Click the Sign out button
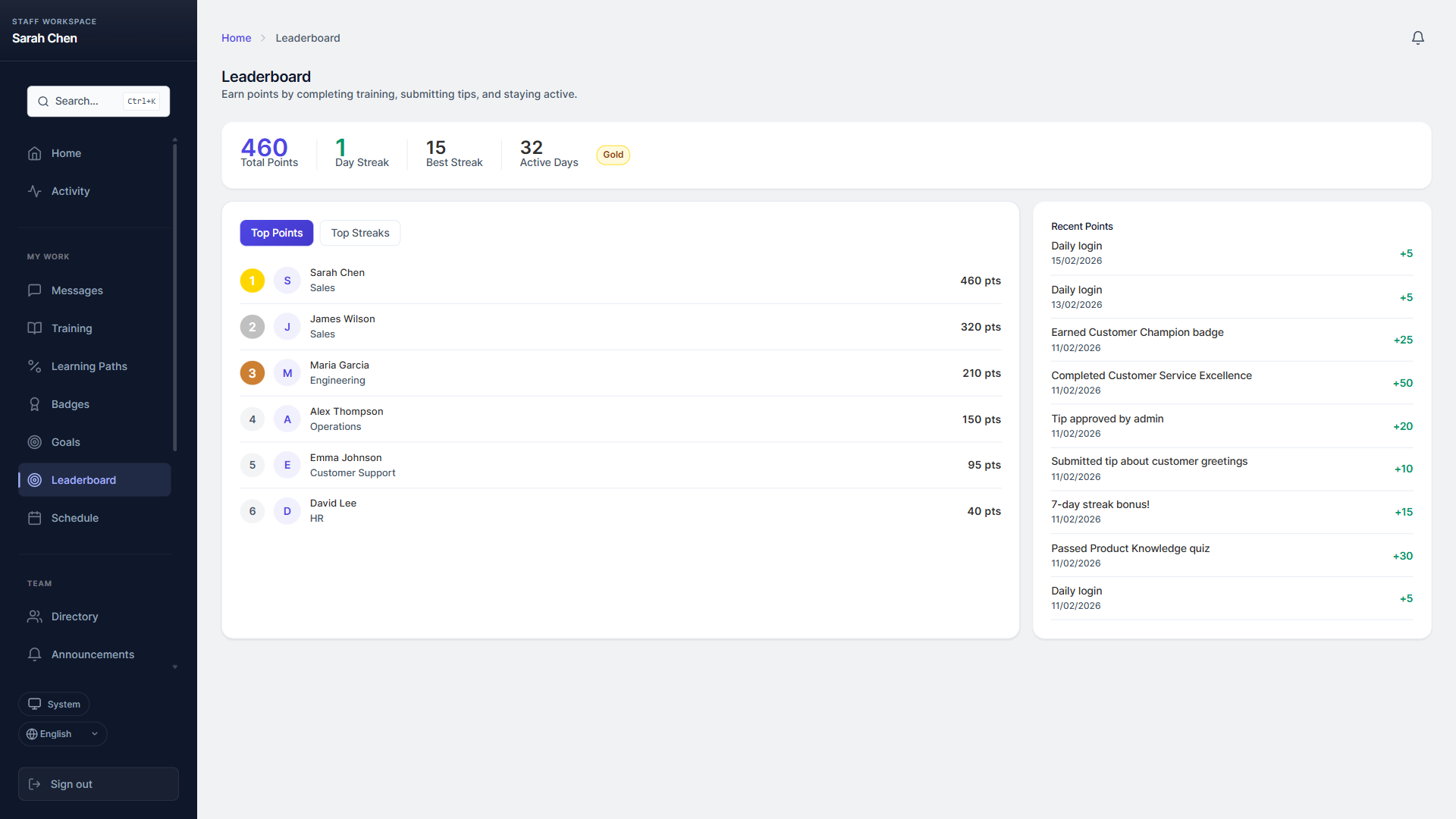This screenshot has height=819, width=1456. coord(99,784)
